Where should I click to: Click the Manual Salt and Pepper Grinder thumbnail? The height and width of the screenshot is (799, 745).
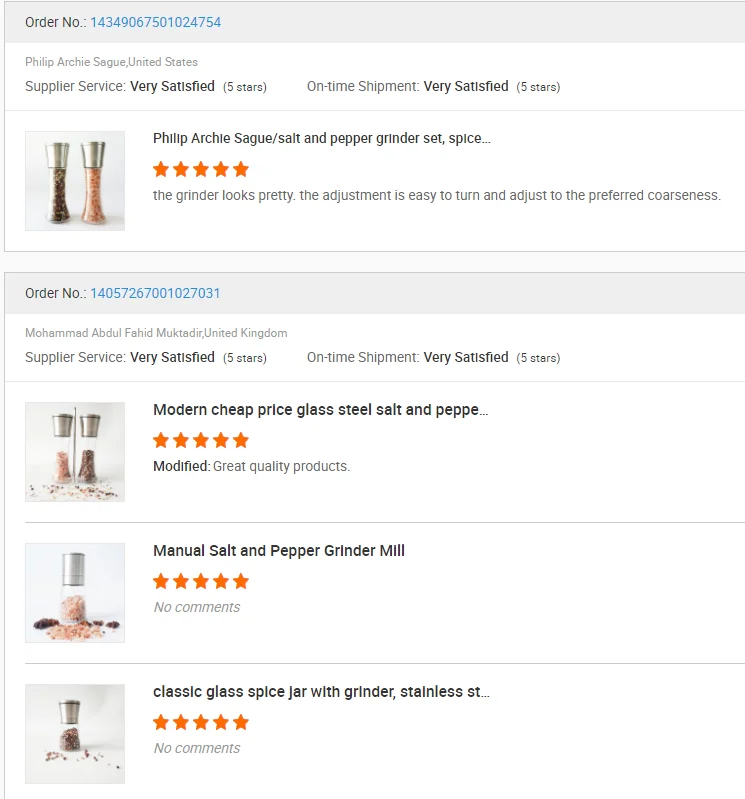pos(75,593)
